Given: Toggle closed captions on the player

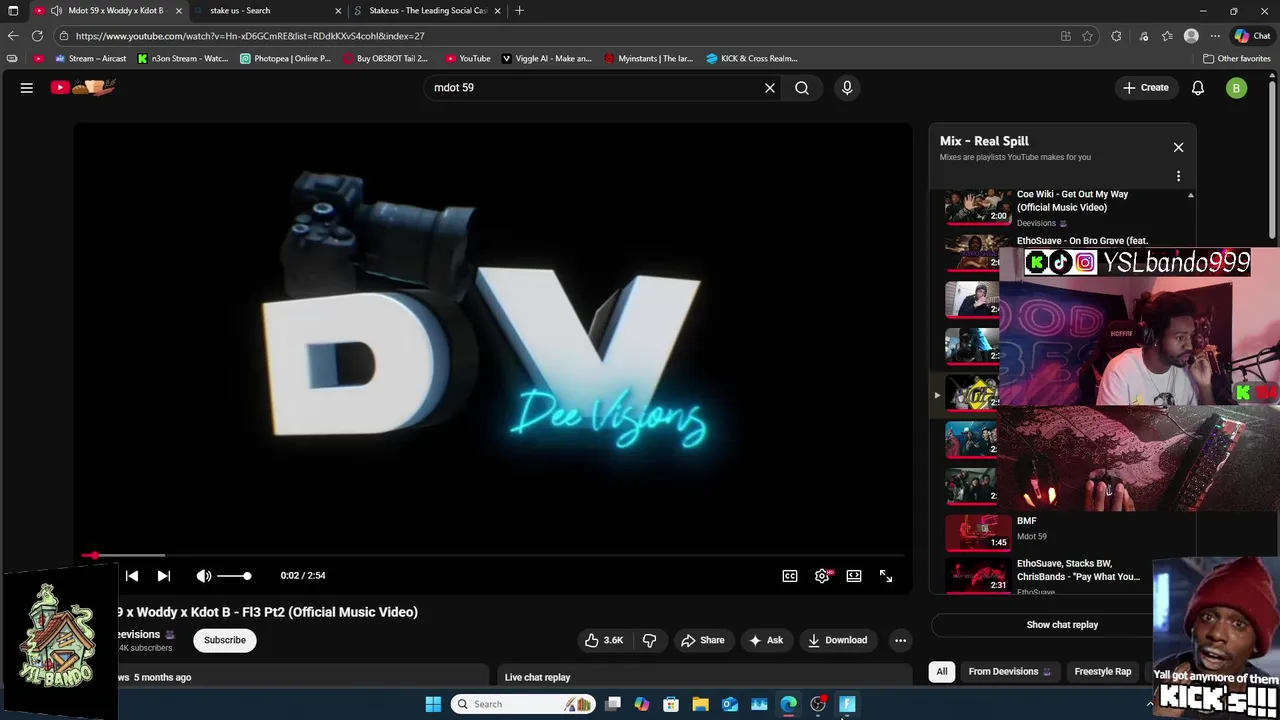Looking at the screenshot, I should [790, 576].
